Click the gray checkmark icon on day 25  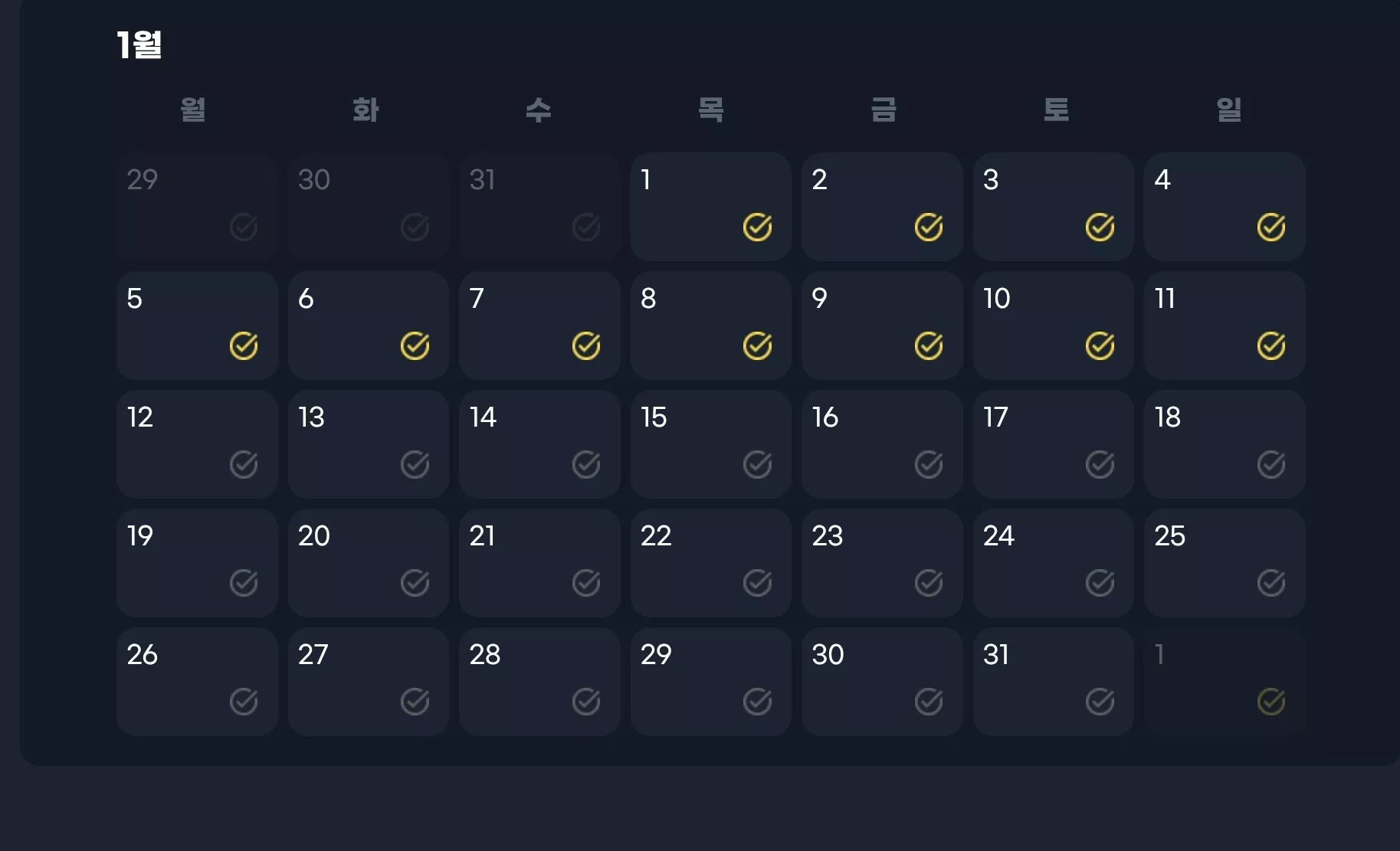1271,583
